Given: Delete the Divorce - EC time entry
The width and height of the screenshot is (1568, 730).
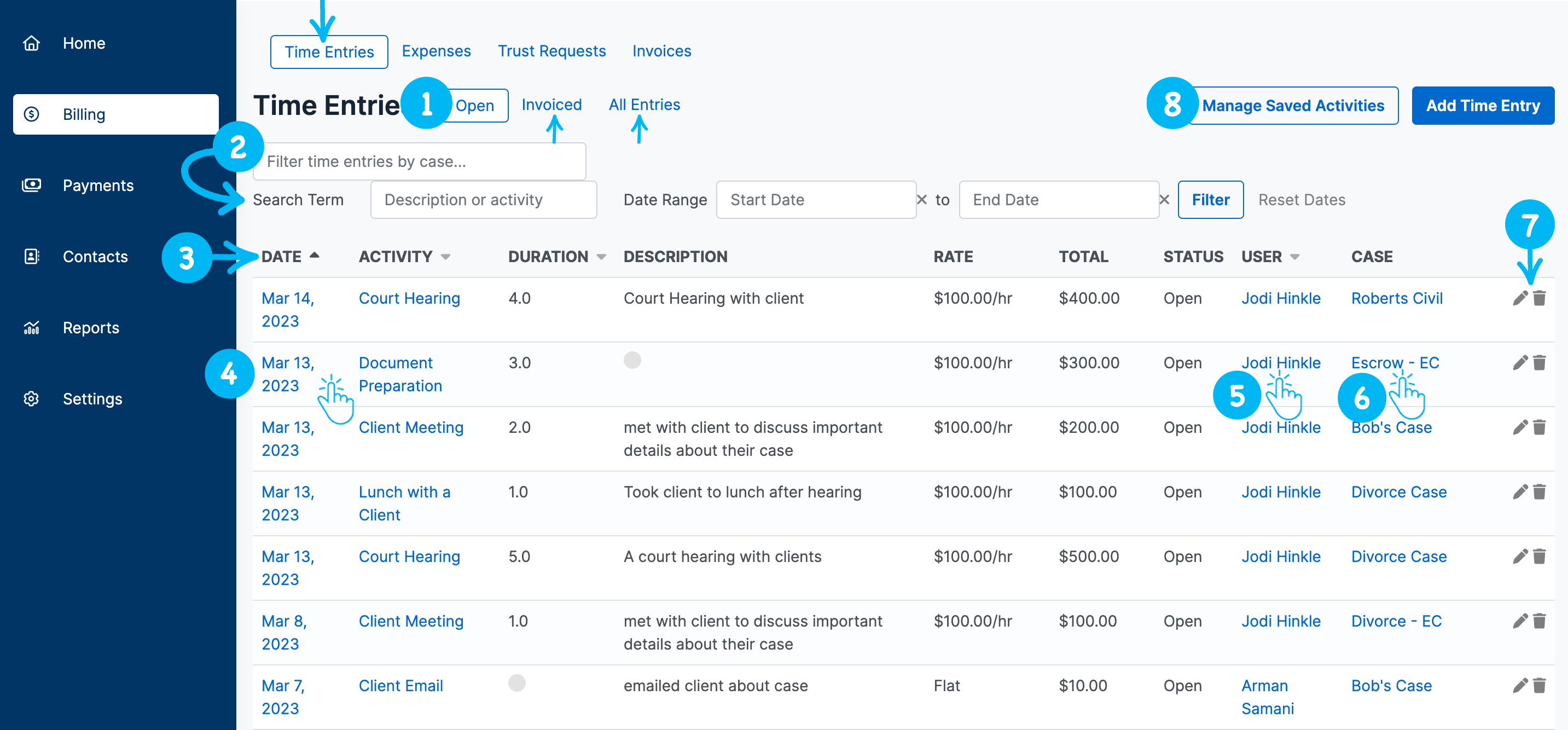Looking at the screenshot, I should click(1540, 621).
